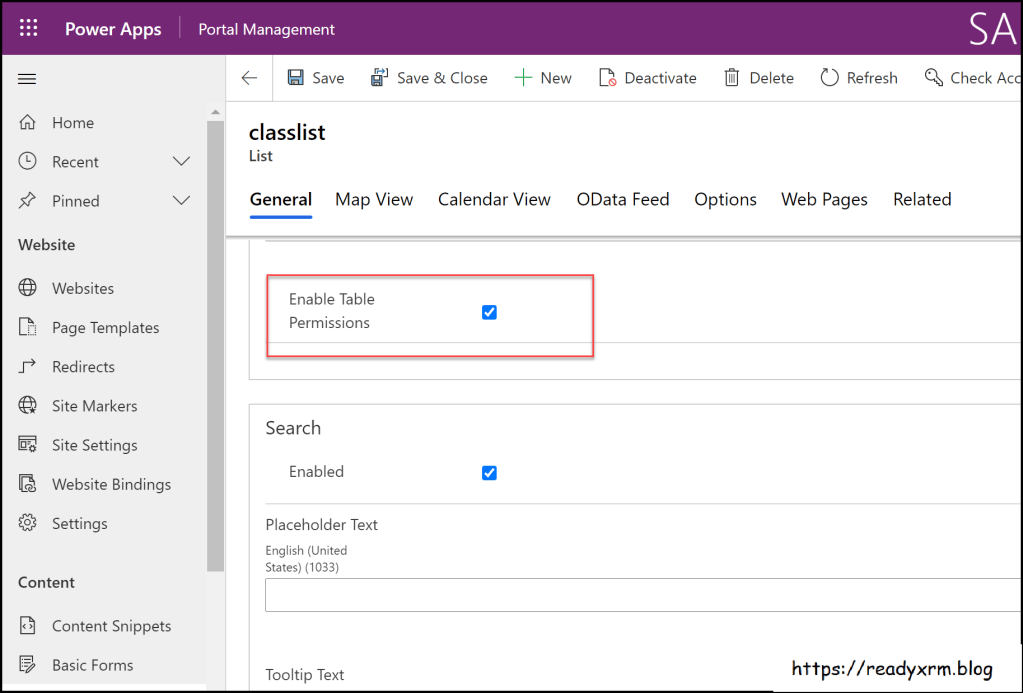Click the Delete trash can icon
The image size is (1023, 693).
click(732, 78)
